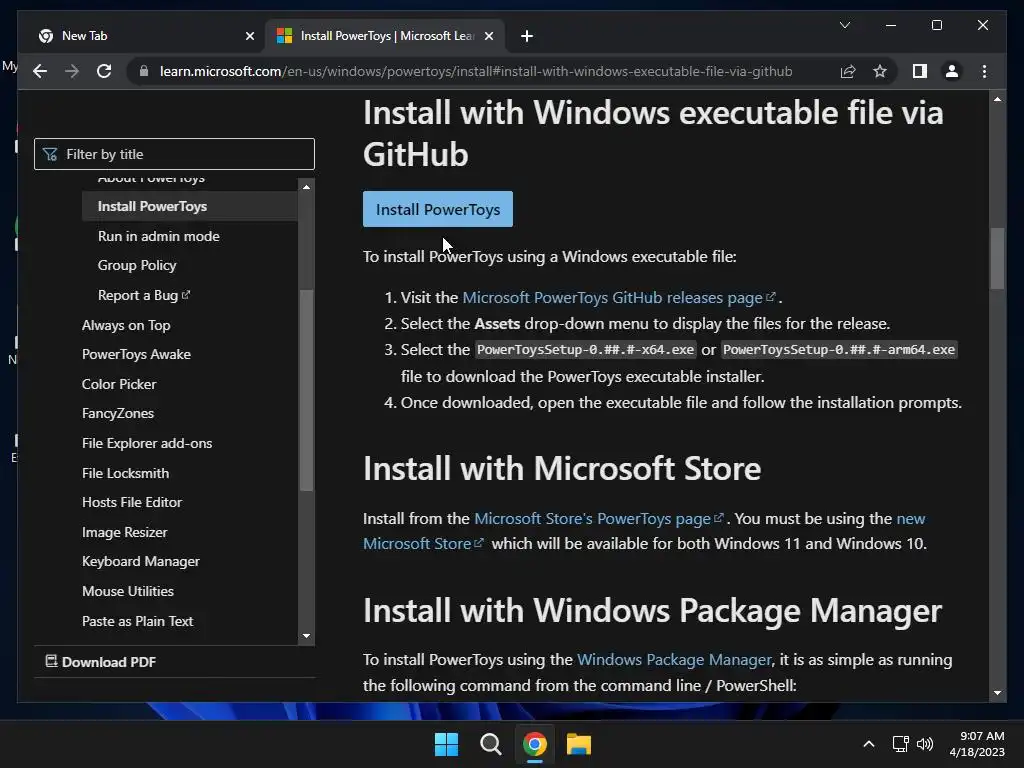This screenshot has width=1024, height=768.
Task: Share this page via the share icon
Action: [x=848, y=71]
